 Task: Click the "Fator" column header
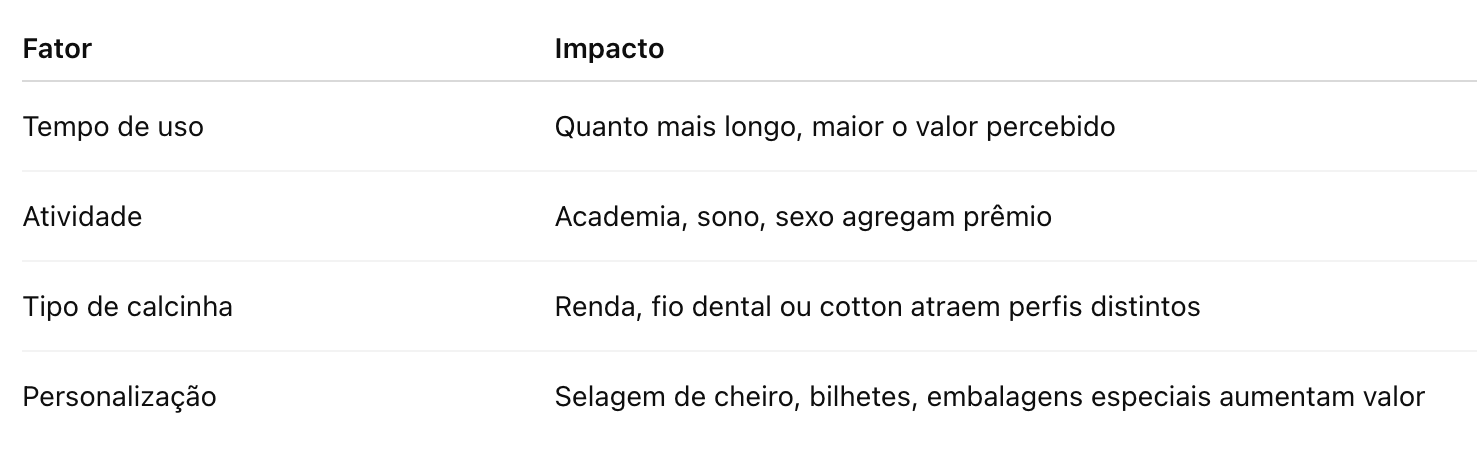click(x=57, y=49)
